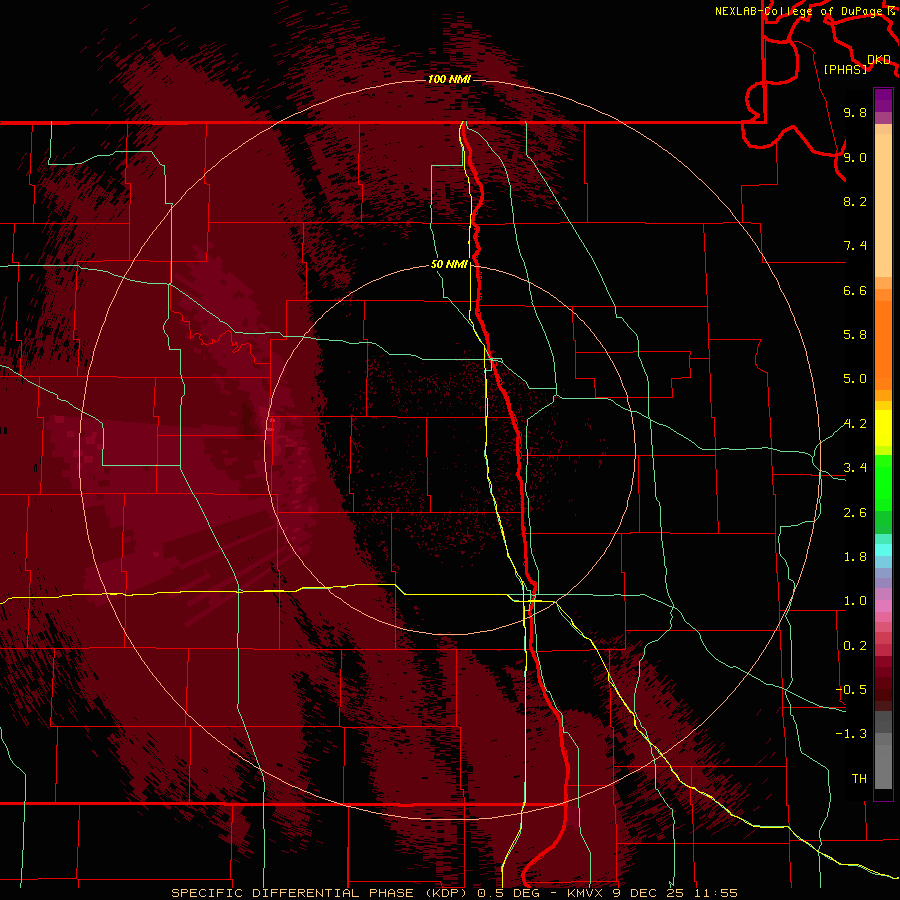Image resolution: width=900 pixels, height=900 pixels.
Task: Click the 1.8 legend value
Action: (x=855, y=557)
